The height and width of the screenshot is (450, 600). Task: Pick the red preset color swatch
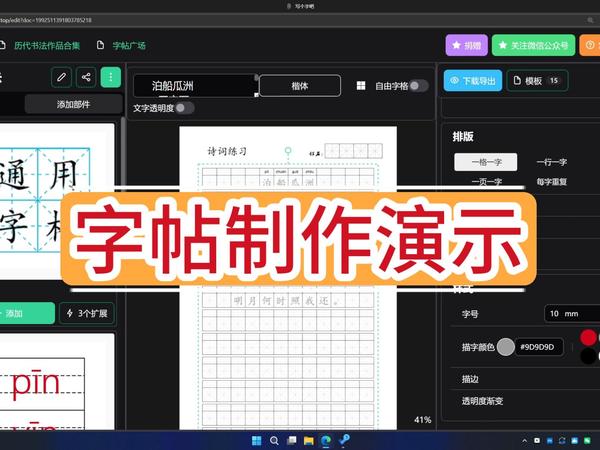[x=588, y=337]
